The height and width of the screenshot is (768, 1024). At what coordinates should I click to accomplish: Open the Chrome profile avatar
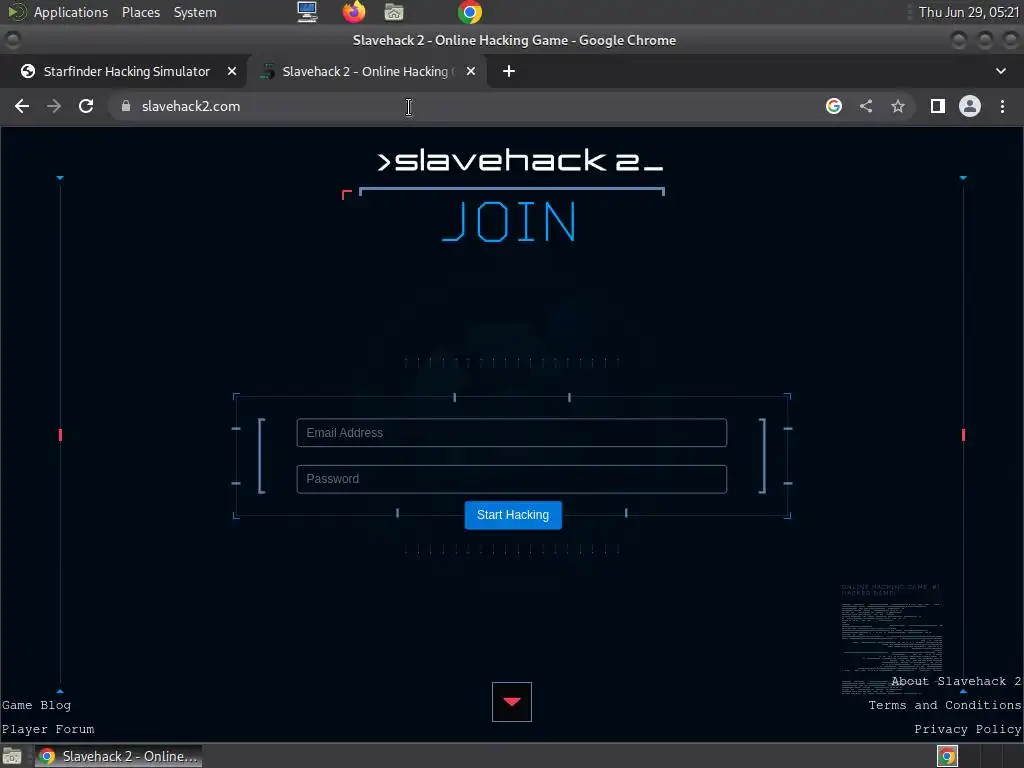(970, 106)
